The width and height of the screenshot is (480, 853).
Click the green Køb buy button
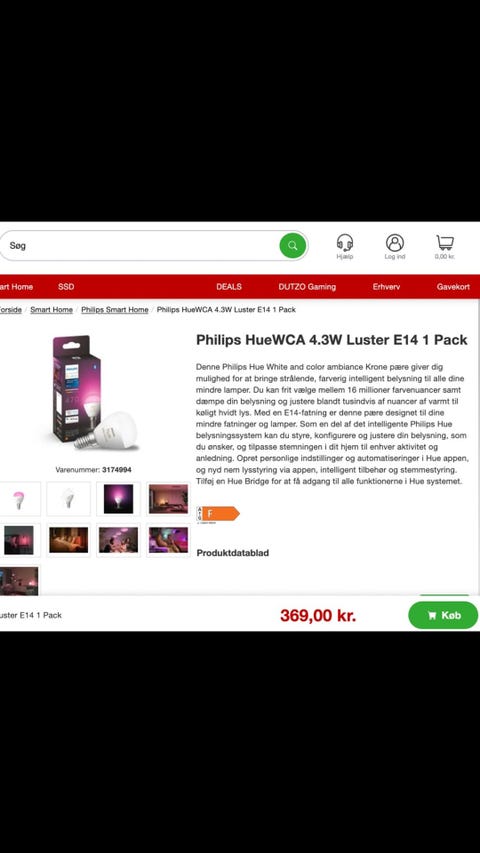443,615
